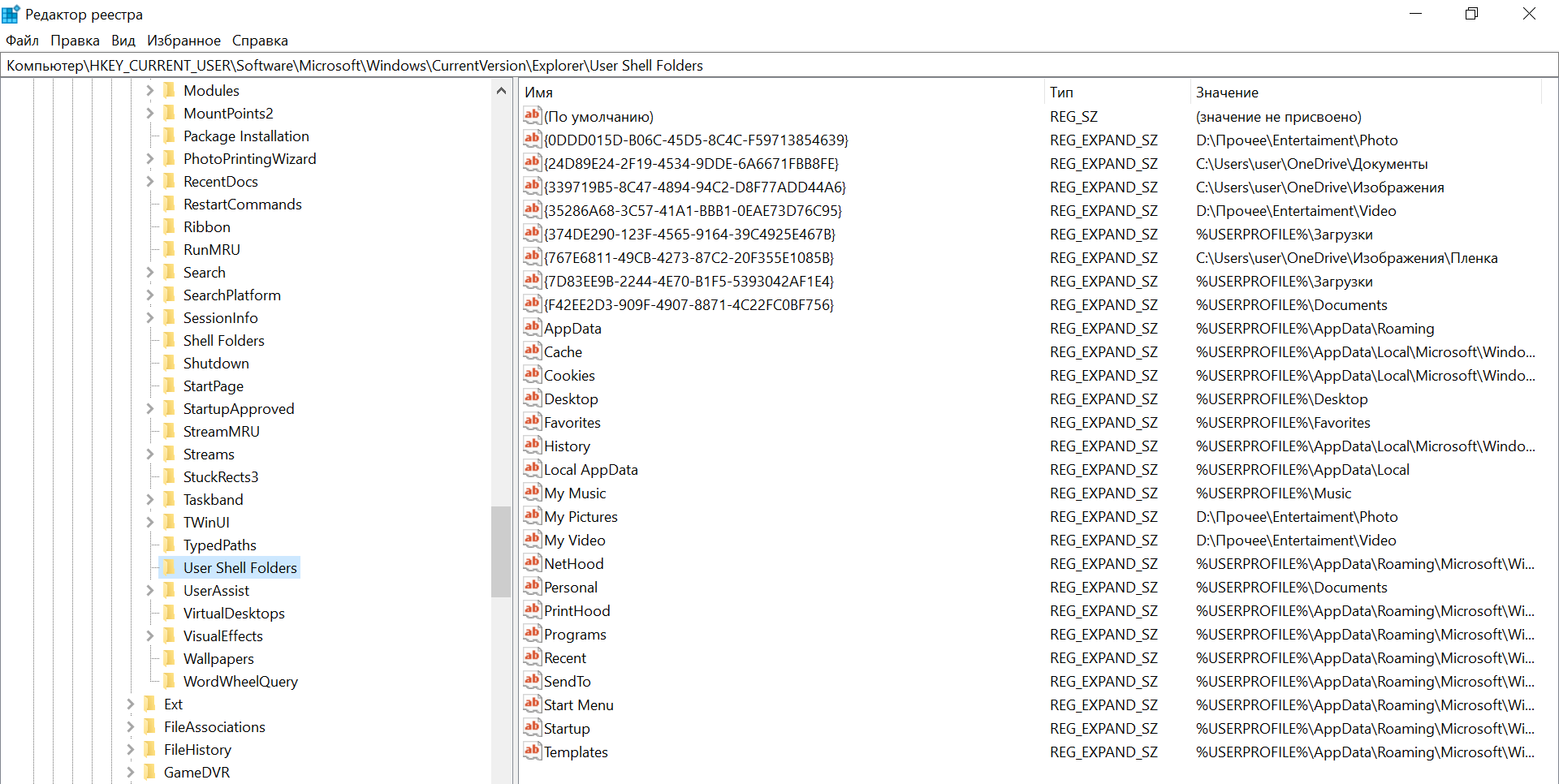Open the Файл menu

pyautogui.click(x=22, y=41)
